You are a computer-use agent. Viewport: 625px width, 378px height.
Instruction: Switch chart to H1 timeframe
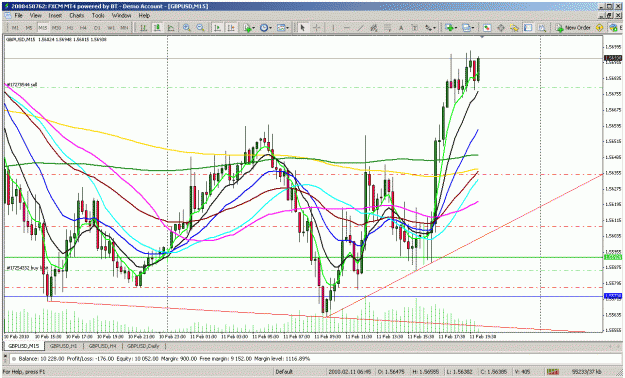pyautogui.click(x=70, y=28)
